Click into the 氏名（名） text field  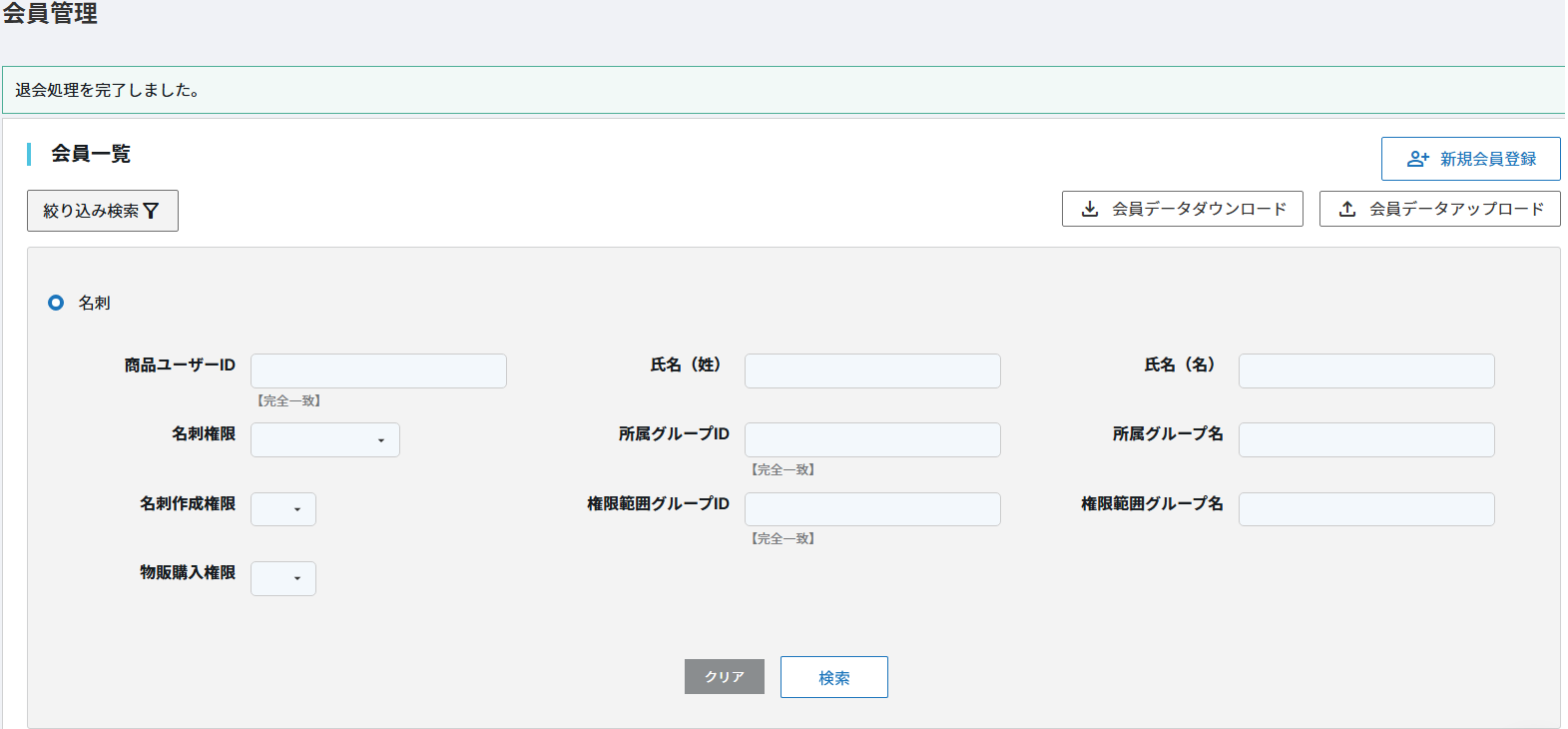1366,370
